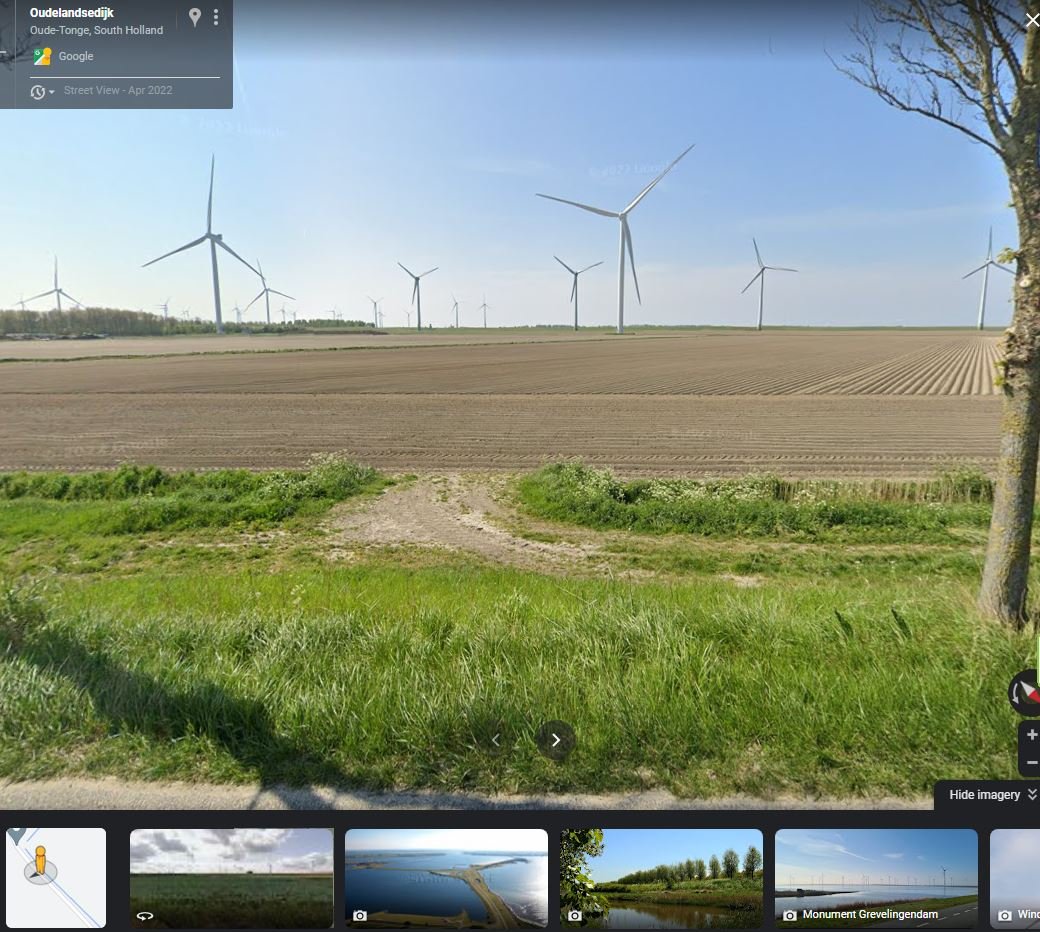Image resolution: width=1040 pixels, height=932 pixels.
Task: Select the aerial dam photo thumbnail
Action: (x=446, y=877)
